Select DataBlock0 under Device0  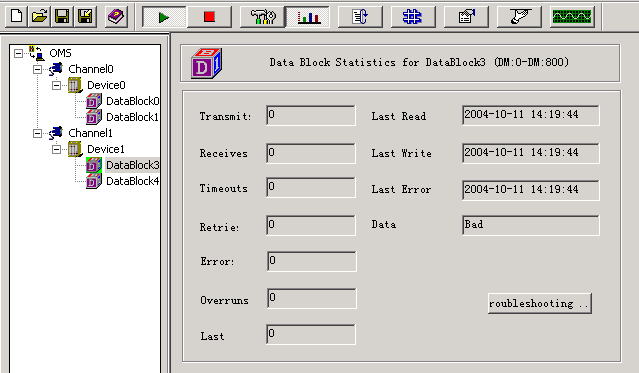(132, 101)
